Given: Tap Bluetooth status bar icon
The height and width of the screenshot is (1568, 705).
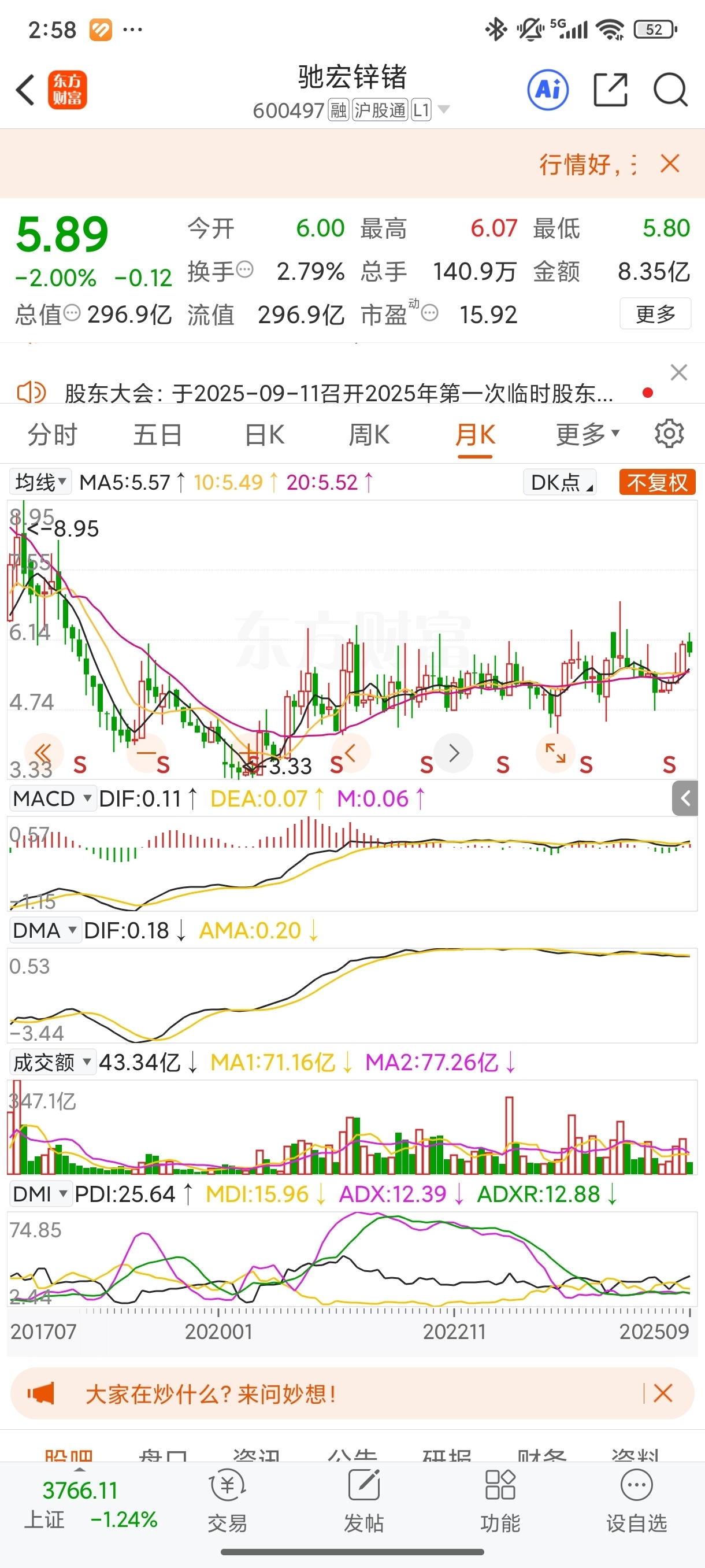Looking at the screenshot, I should pos(496,29).
